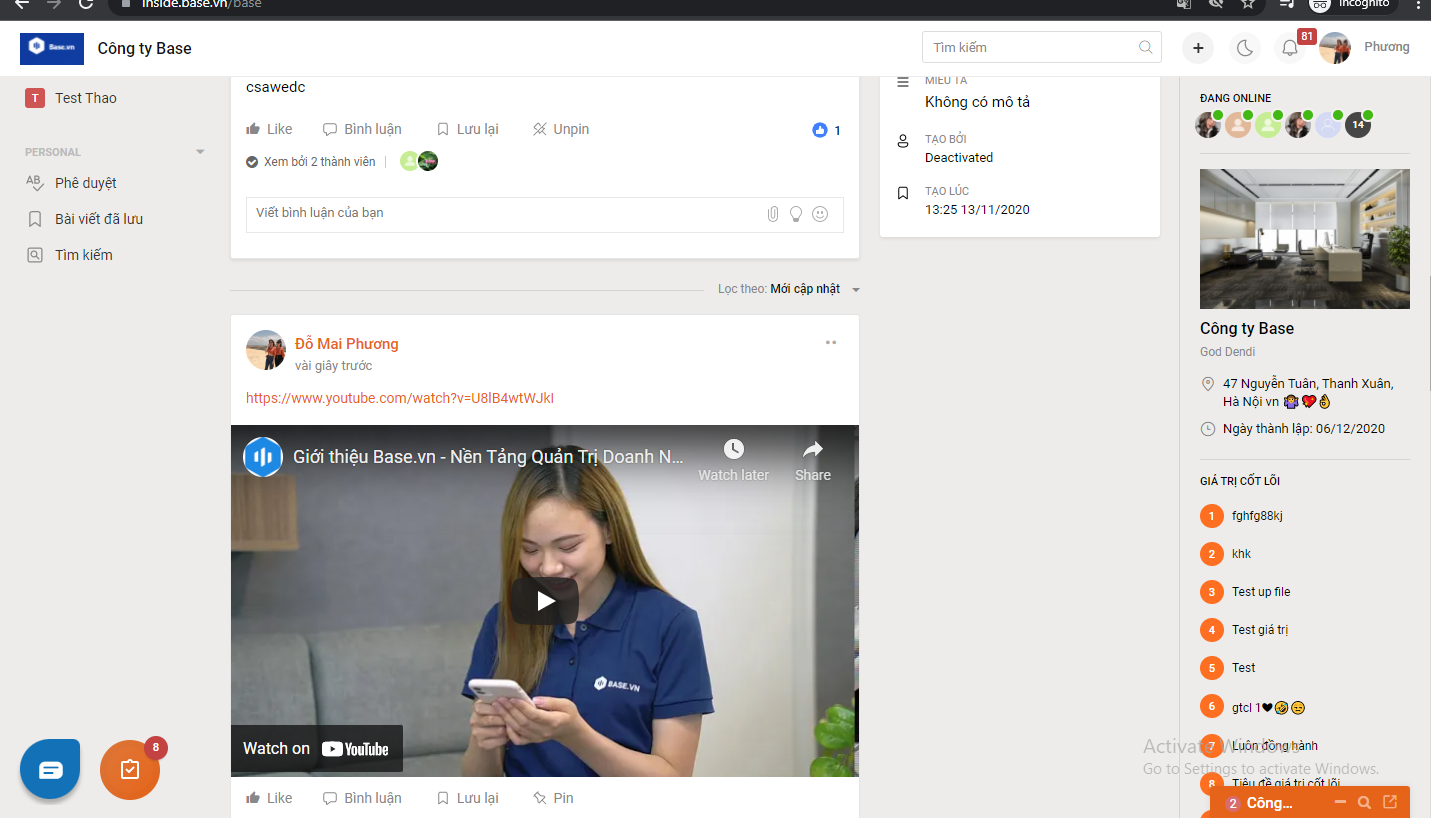This screenshot has width=1431, height=818.
Task: Click Công ty Base title in right panel
Action: (1247, 329)
